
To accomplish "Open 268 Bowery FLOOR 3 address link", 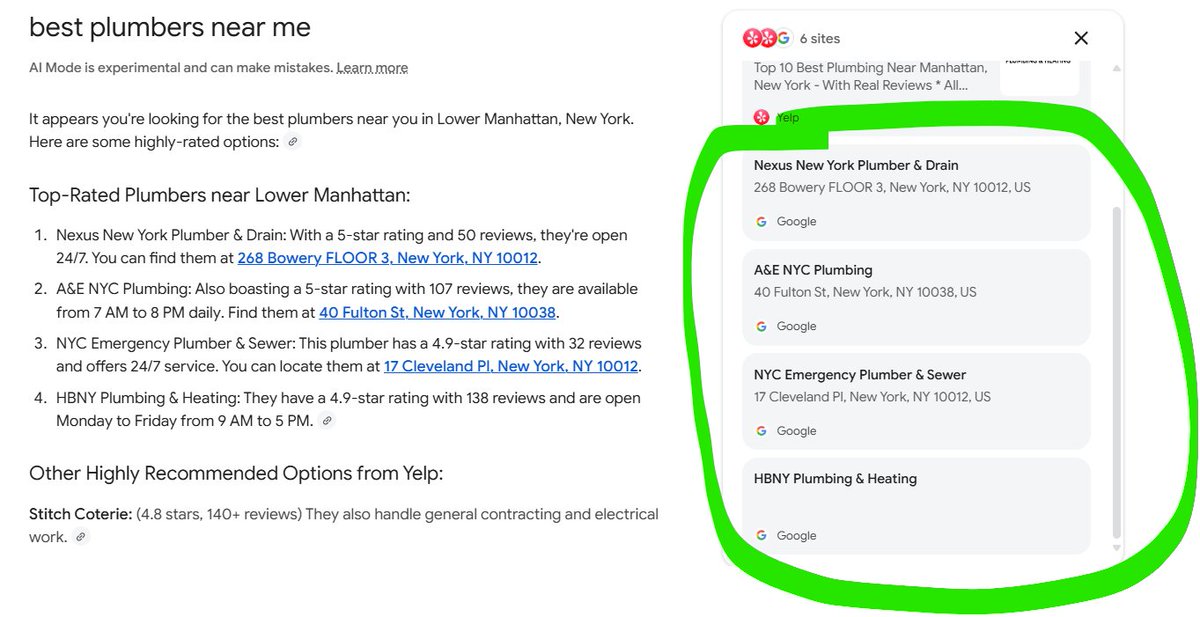I will (x=388, y=258).
